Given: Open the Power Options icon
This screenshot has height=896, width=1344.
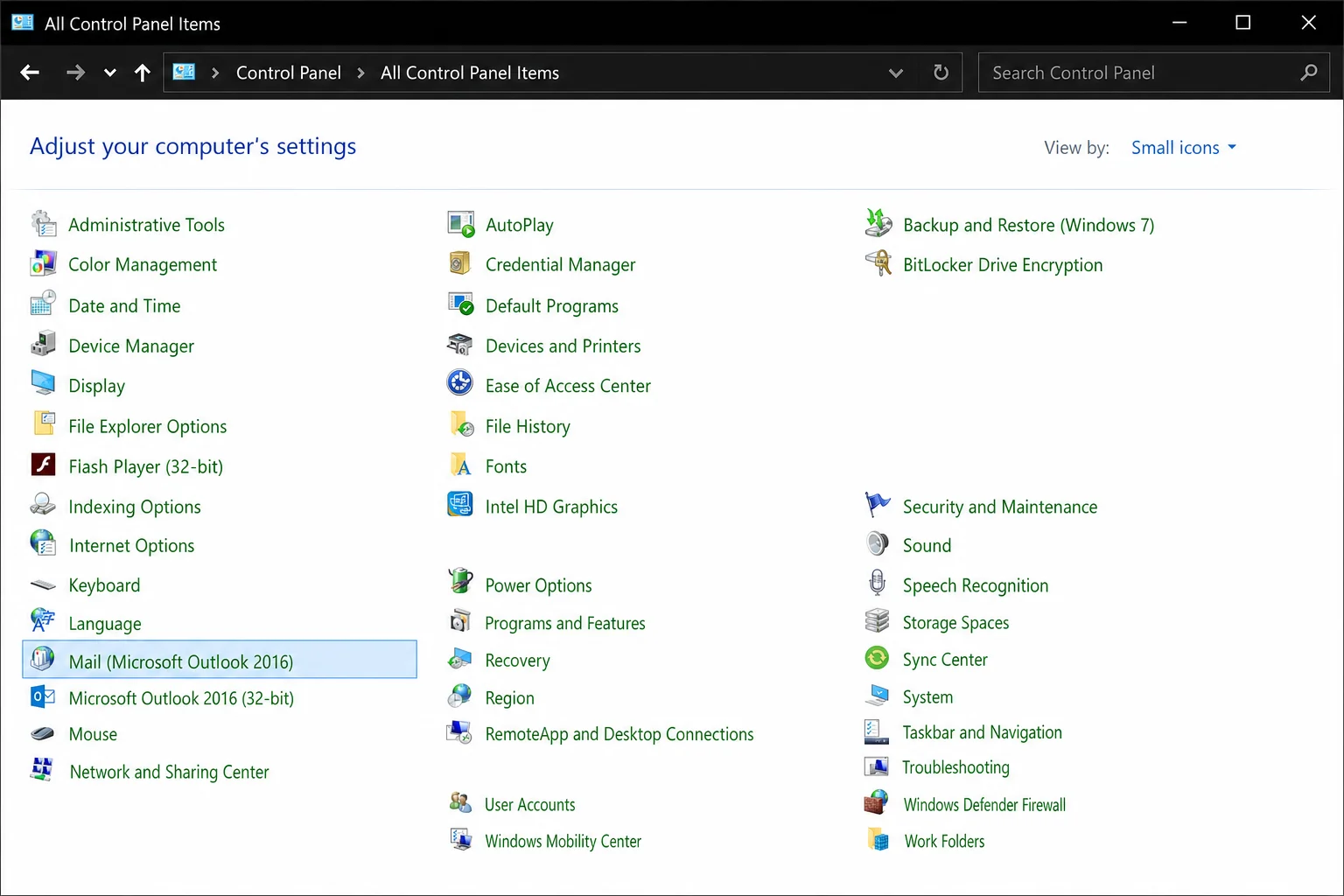Looking at the screenshot, I should click(x=460, y=581).
